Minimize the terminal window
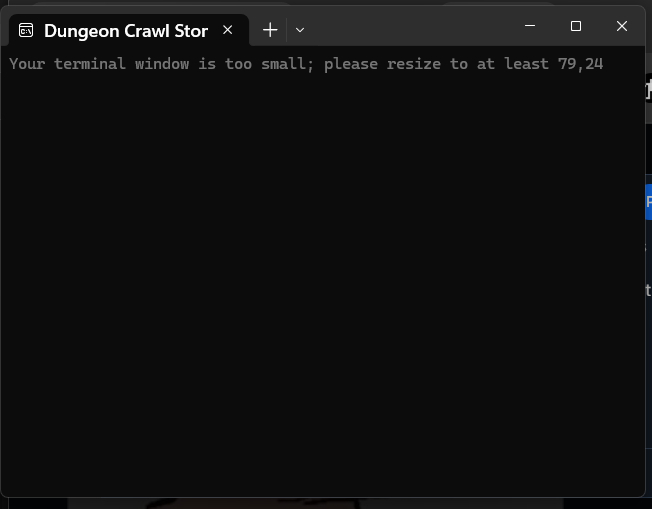Image resolution: width=652 pixels, height=509 pixels. [x=530, y=26]
